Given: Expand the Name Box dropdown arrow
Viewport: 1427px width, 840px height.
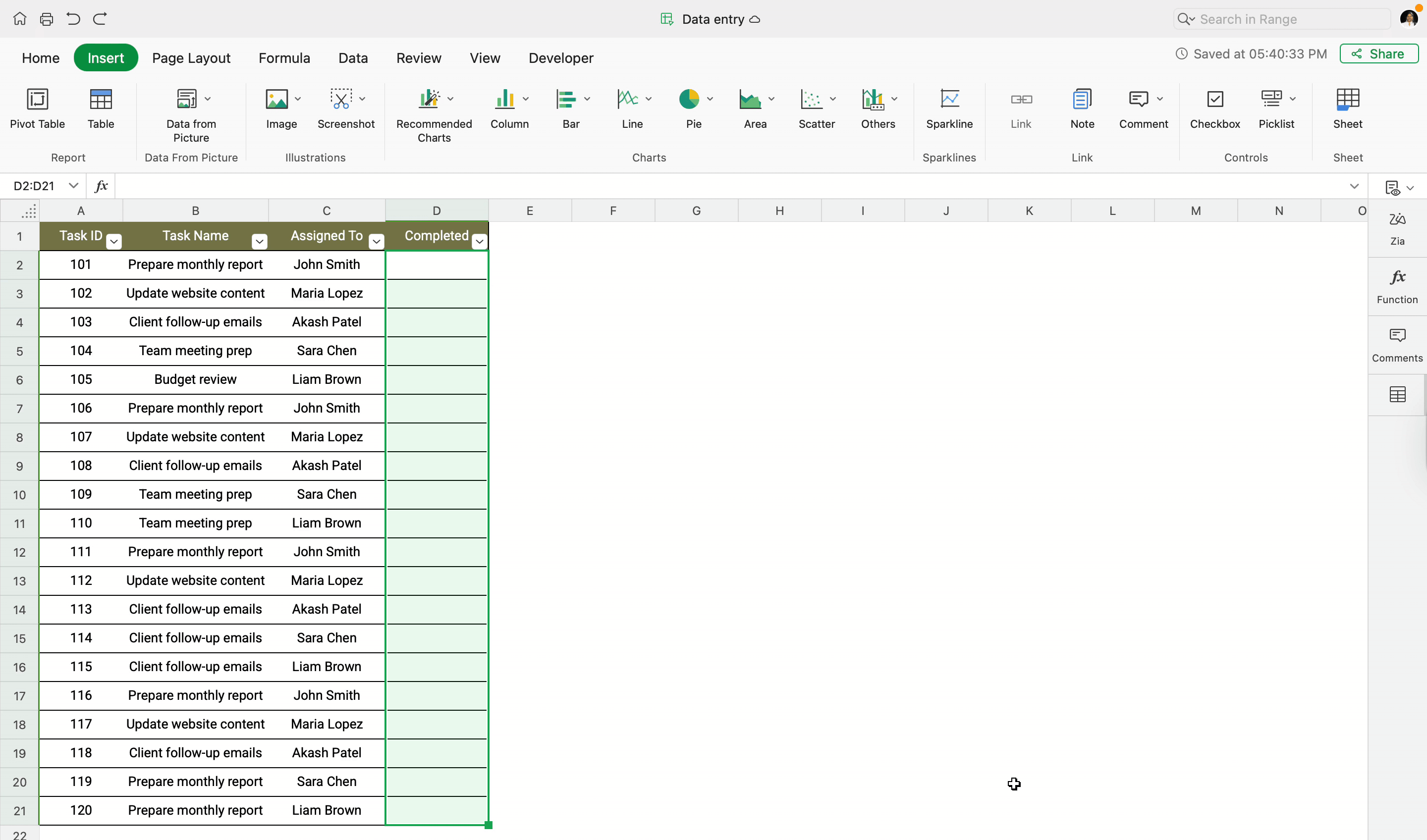Looking at the screenshot, I should (x=73, y=186).
